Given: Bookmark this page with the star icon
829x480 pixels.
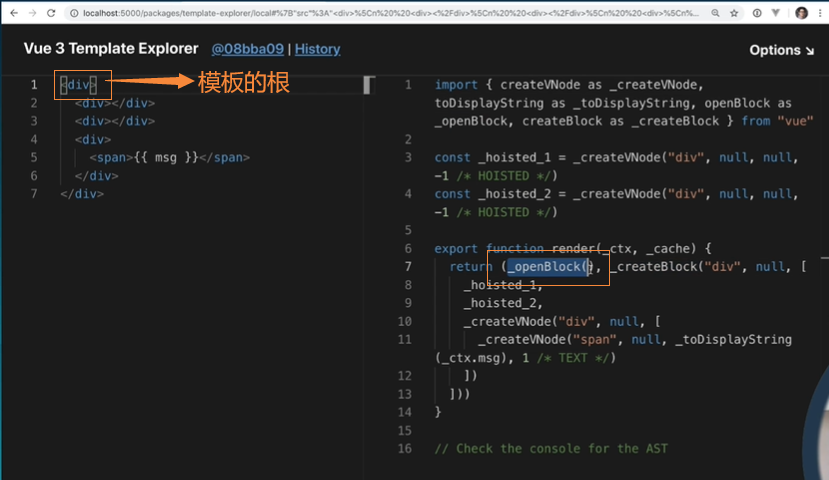Looking at the screenshot, I should tap(734, 13).
